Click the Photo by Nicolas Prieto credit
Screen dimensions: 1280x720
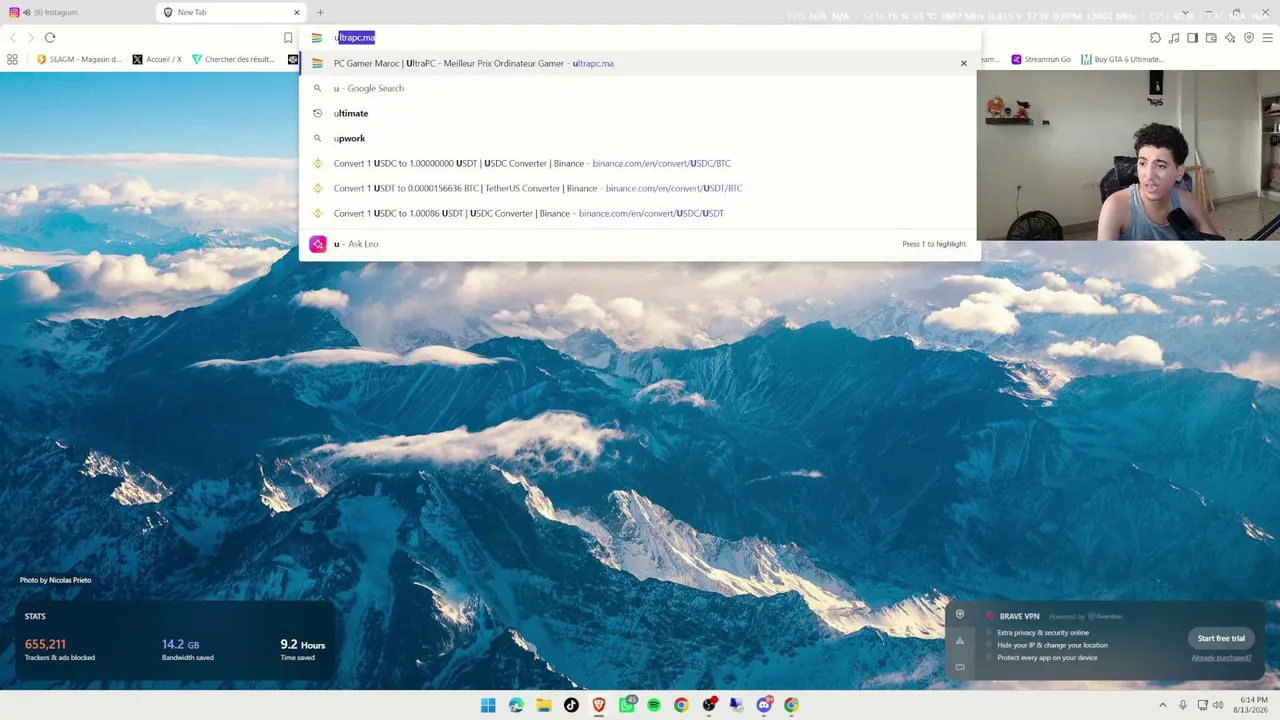click(x=55, y=580)
